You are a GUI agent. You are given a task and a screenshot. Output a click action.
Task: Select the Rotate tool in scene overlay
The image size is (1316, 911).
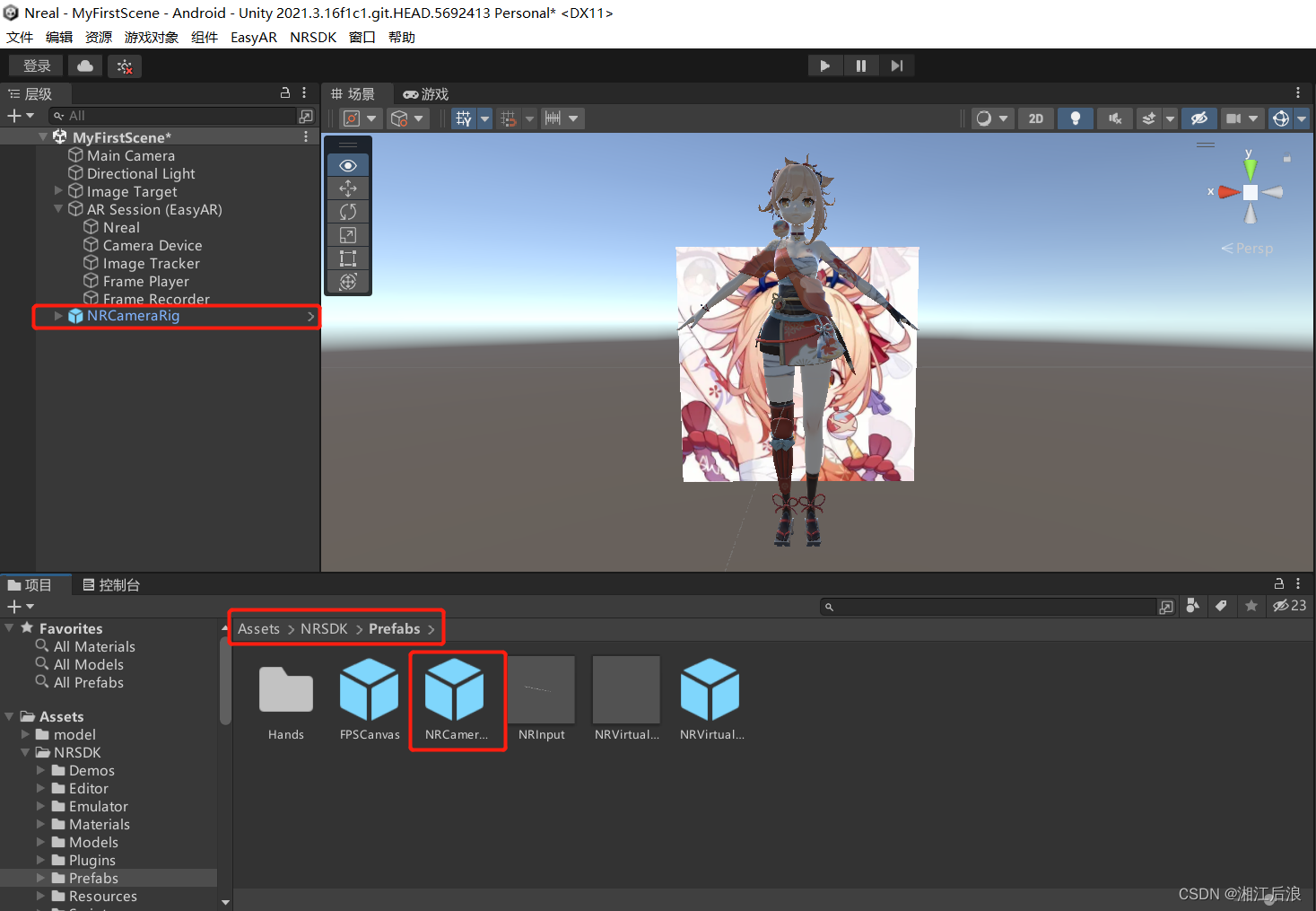click(348, 212)
